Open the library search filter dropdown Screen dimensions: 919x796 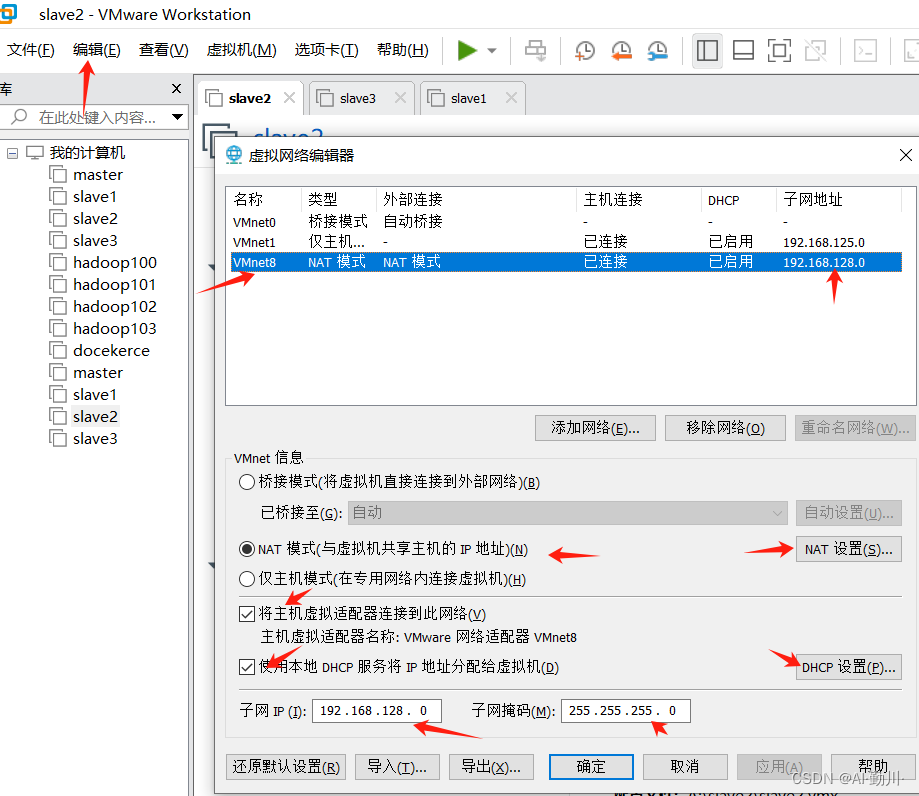(x=177, y=117)
